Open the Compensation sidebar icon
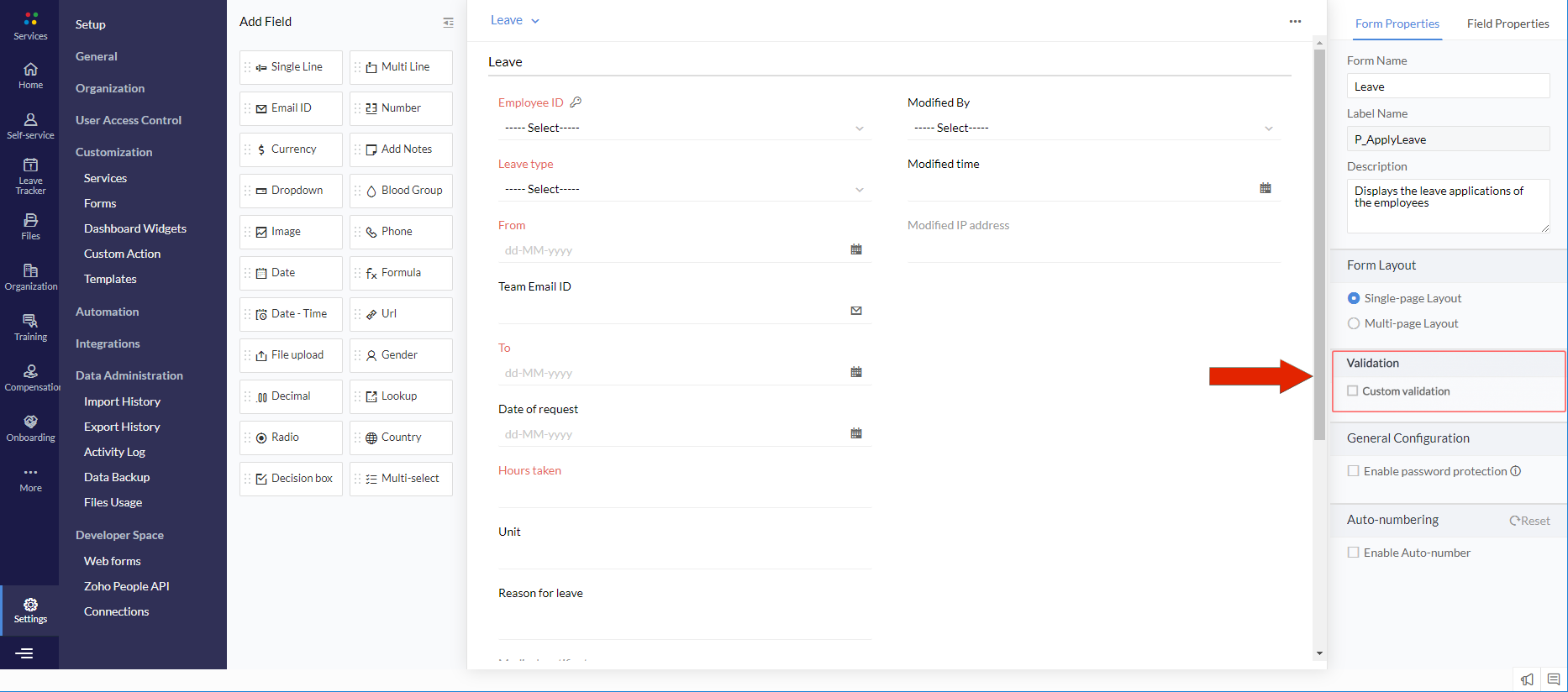 (x=30, y=377)
